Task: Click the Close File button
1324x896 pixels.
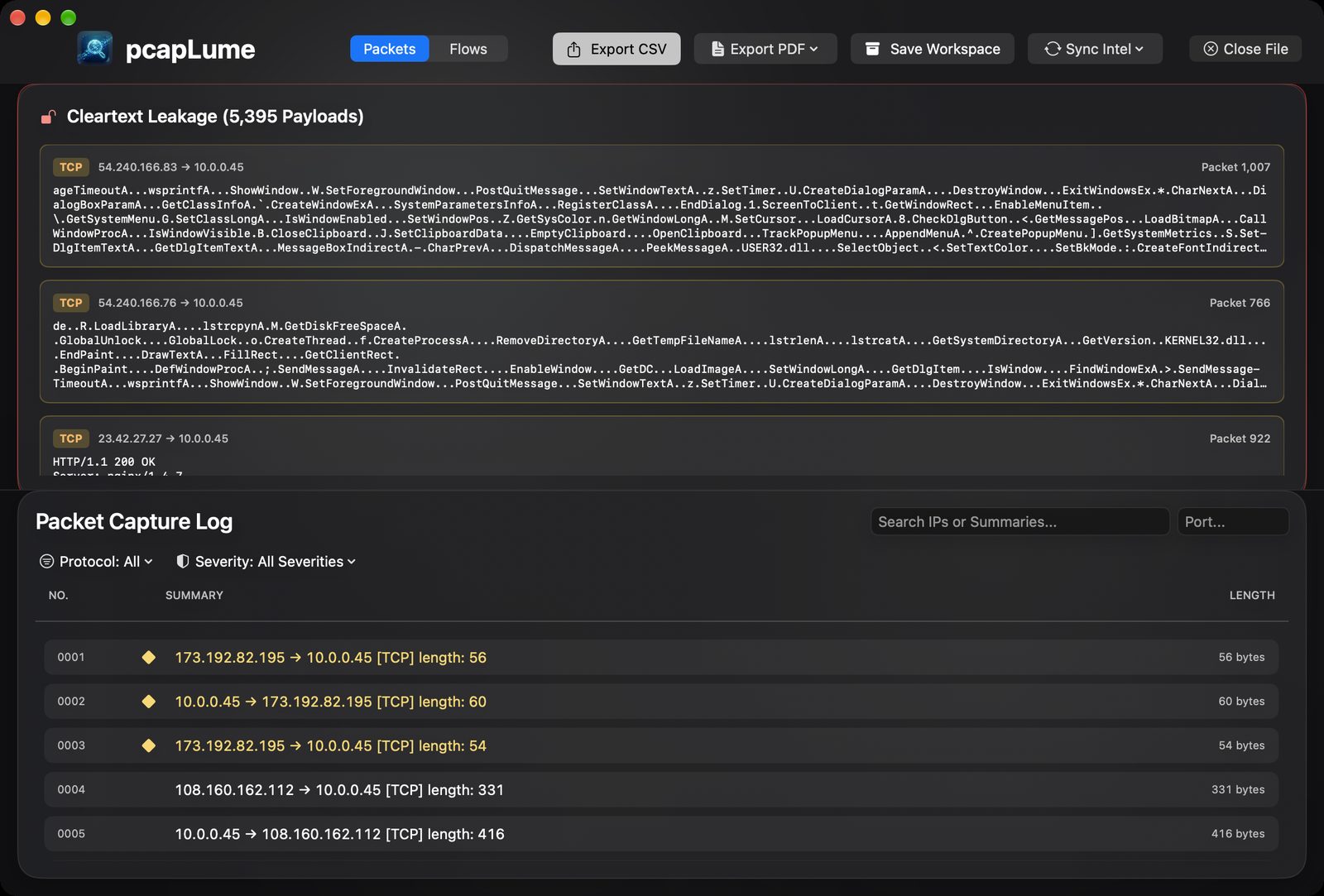Action: coord(1245,49)
